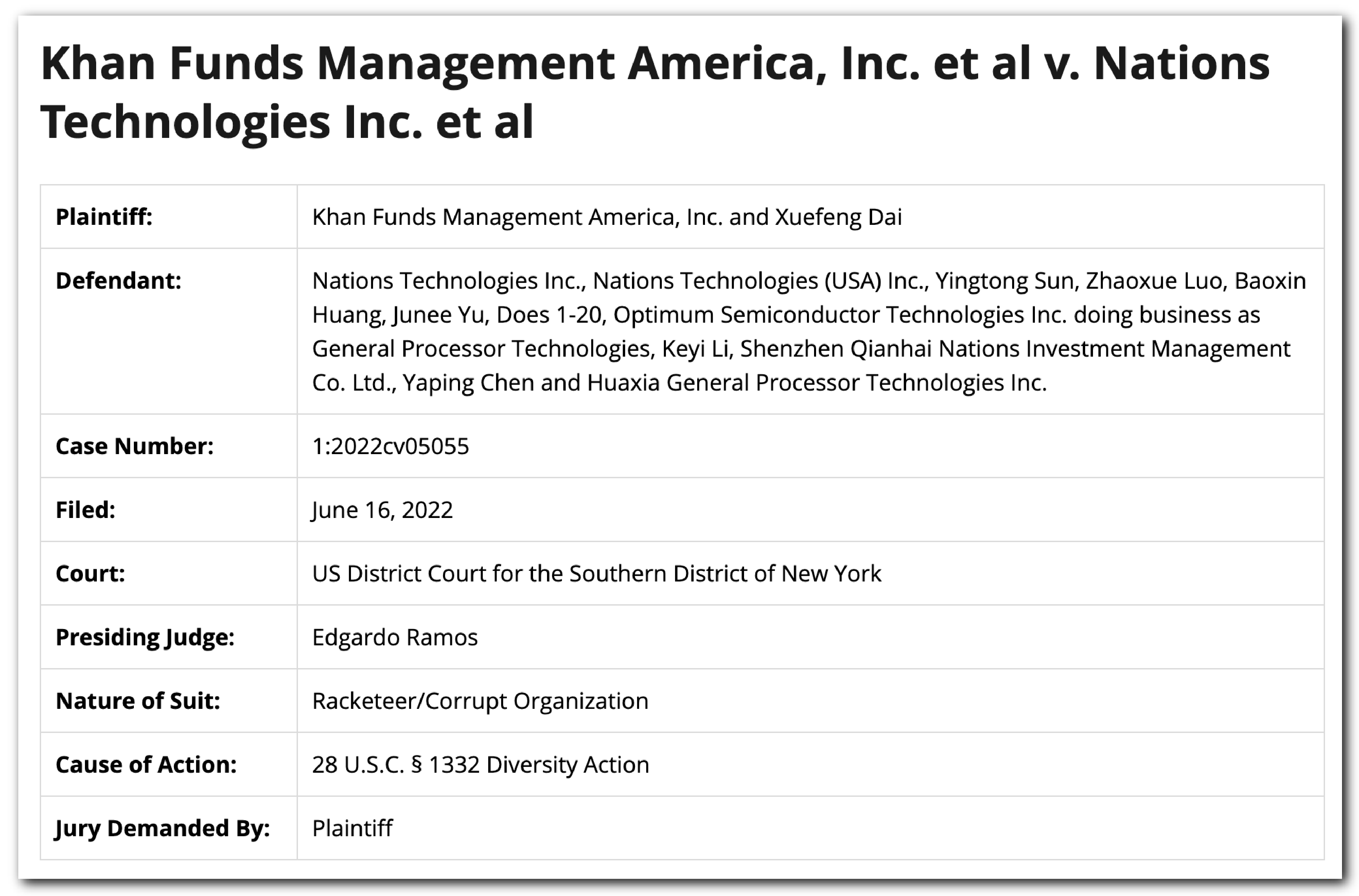This screenshot has width=1359, height=896.
Task: Click the "Case Number:" label
Action: [134, 446]
